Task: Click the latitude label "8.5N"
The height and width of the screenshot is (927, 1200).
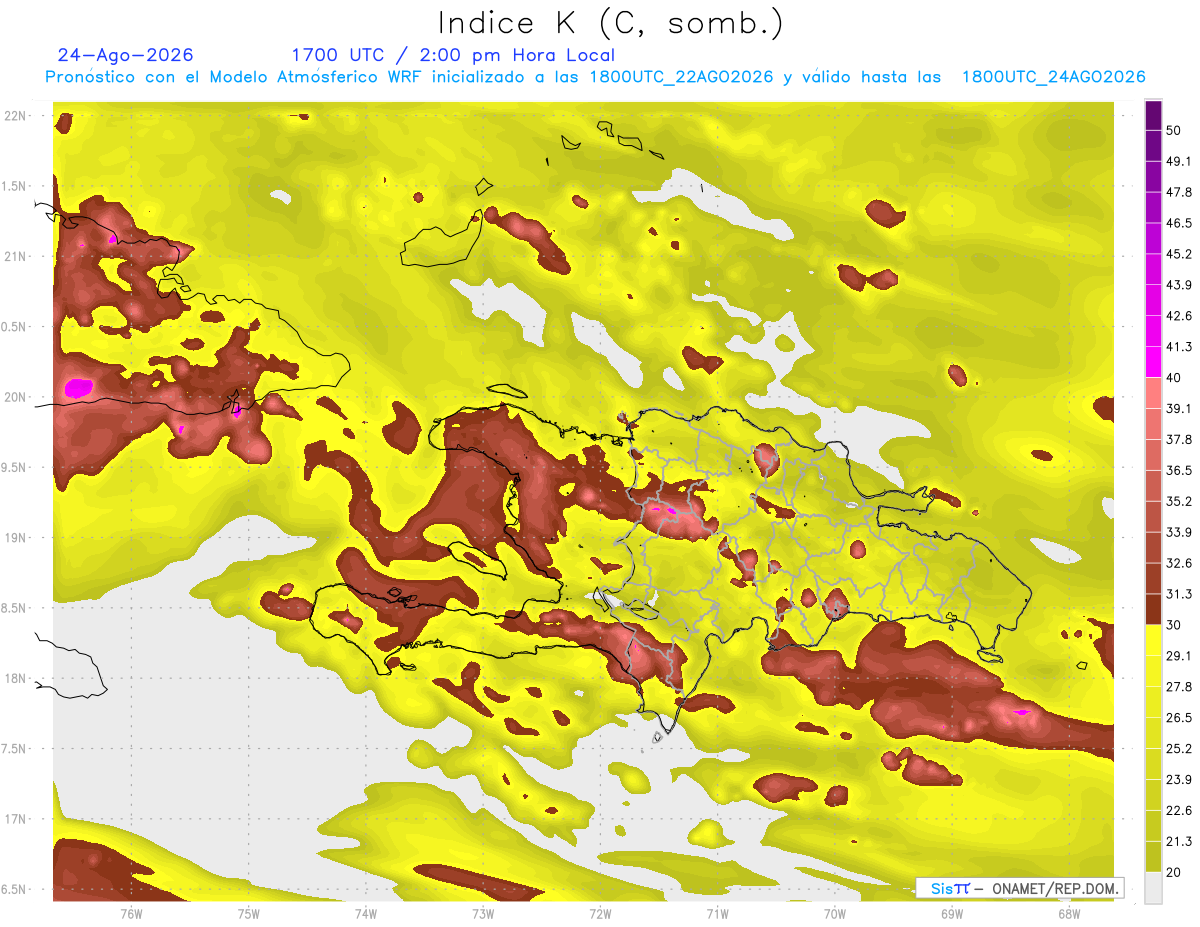Action: point(15,608)
